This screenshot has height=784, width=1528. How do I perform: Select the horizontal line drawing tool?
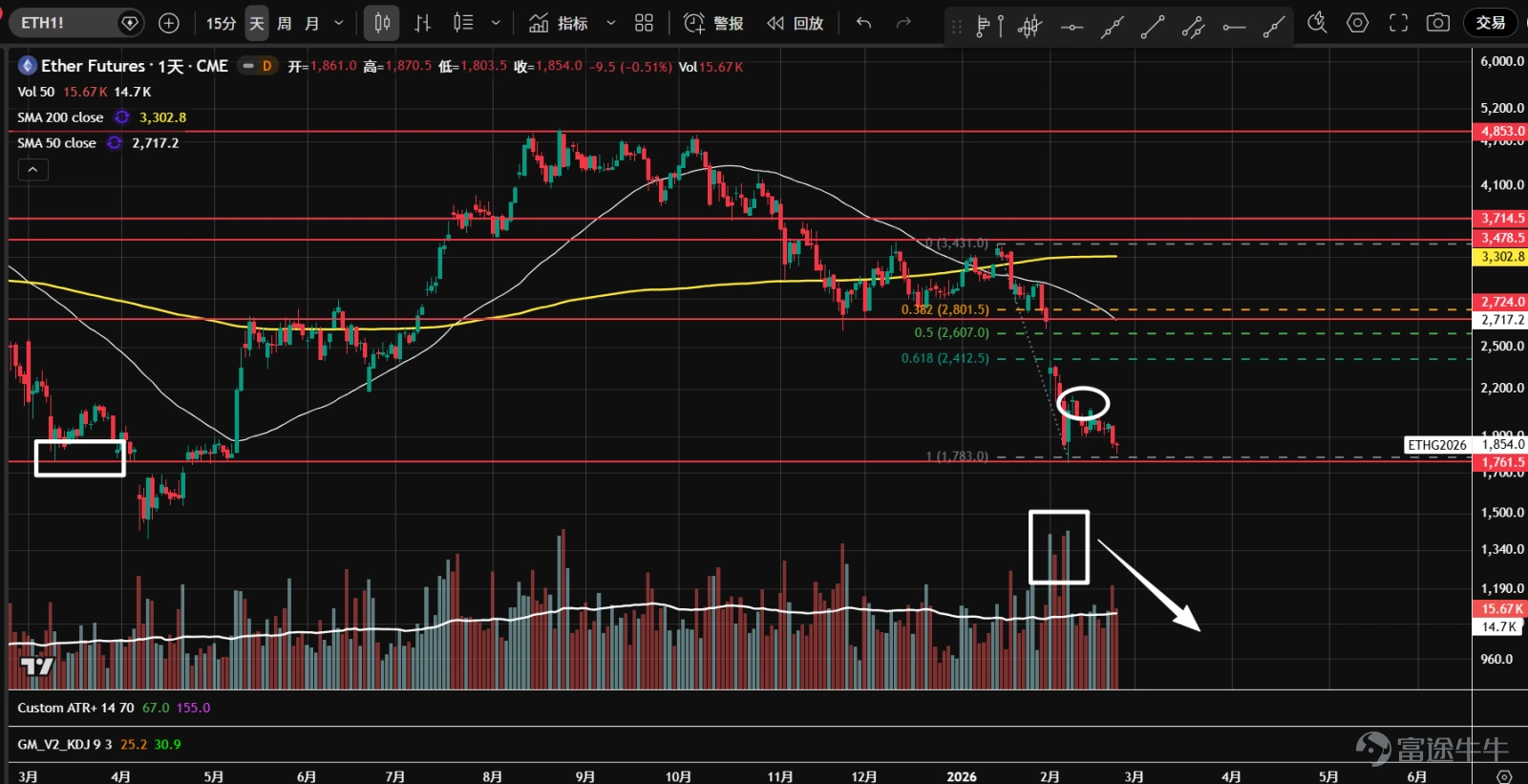tap(1072, 27)
